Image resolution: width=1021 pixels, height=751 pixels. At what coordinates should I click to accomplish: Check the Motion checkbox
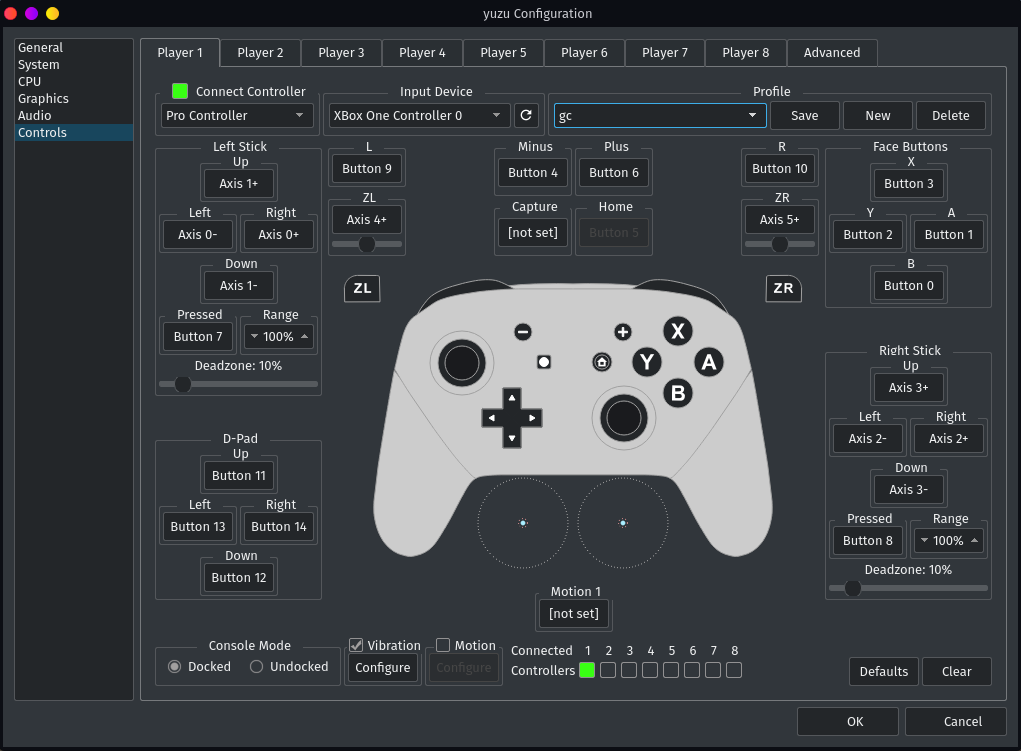(443, 645)
